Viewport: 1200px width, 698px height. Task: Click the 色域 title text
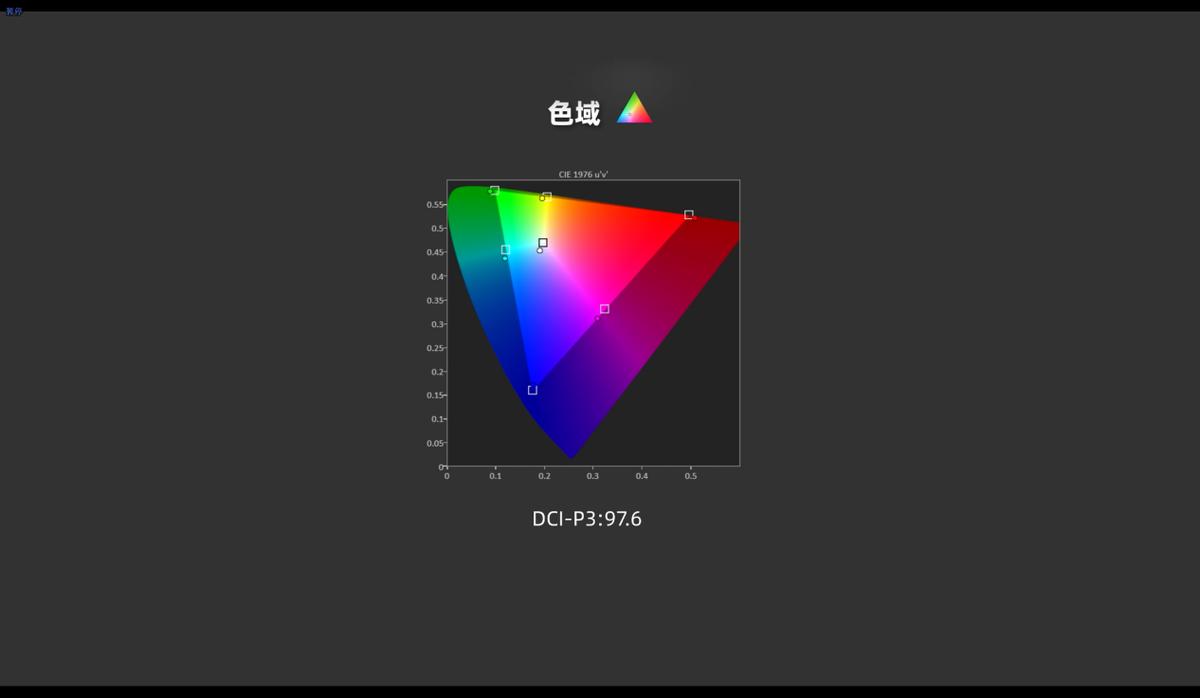tap(572, 113)
